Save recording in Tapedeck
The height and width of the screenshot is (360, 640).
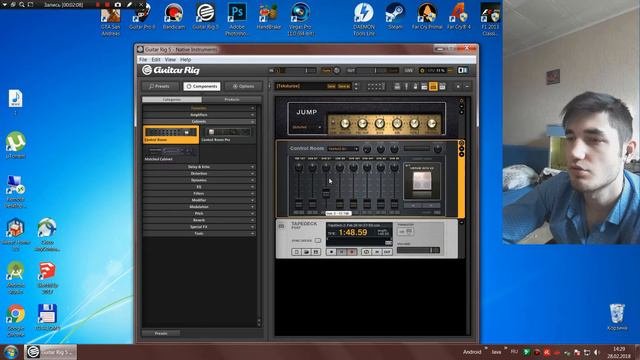(x=316, y=252)
